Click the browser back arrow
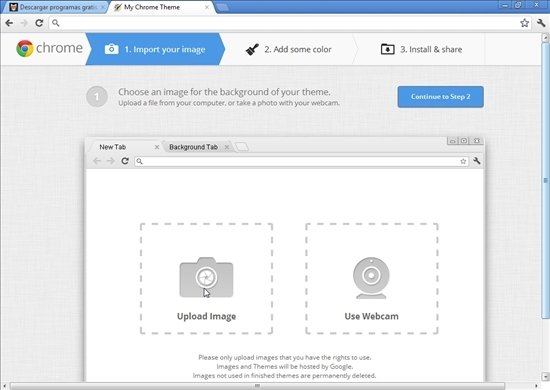The height and width of the screenshot is (390, 550). tap(9, 23)
